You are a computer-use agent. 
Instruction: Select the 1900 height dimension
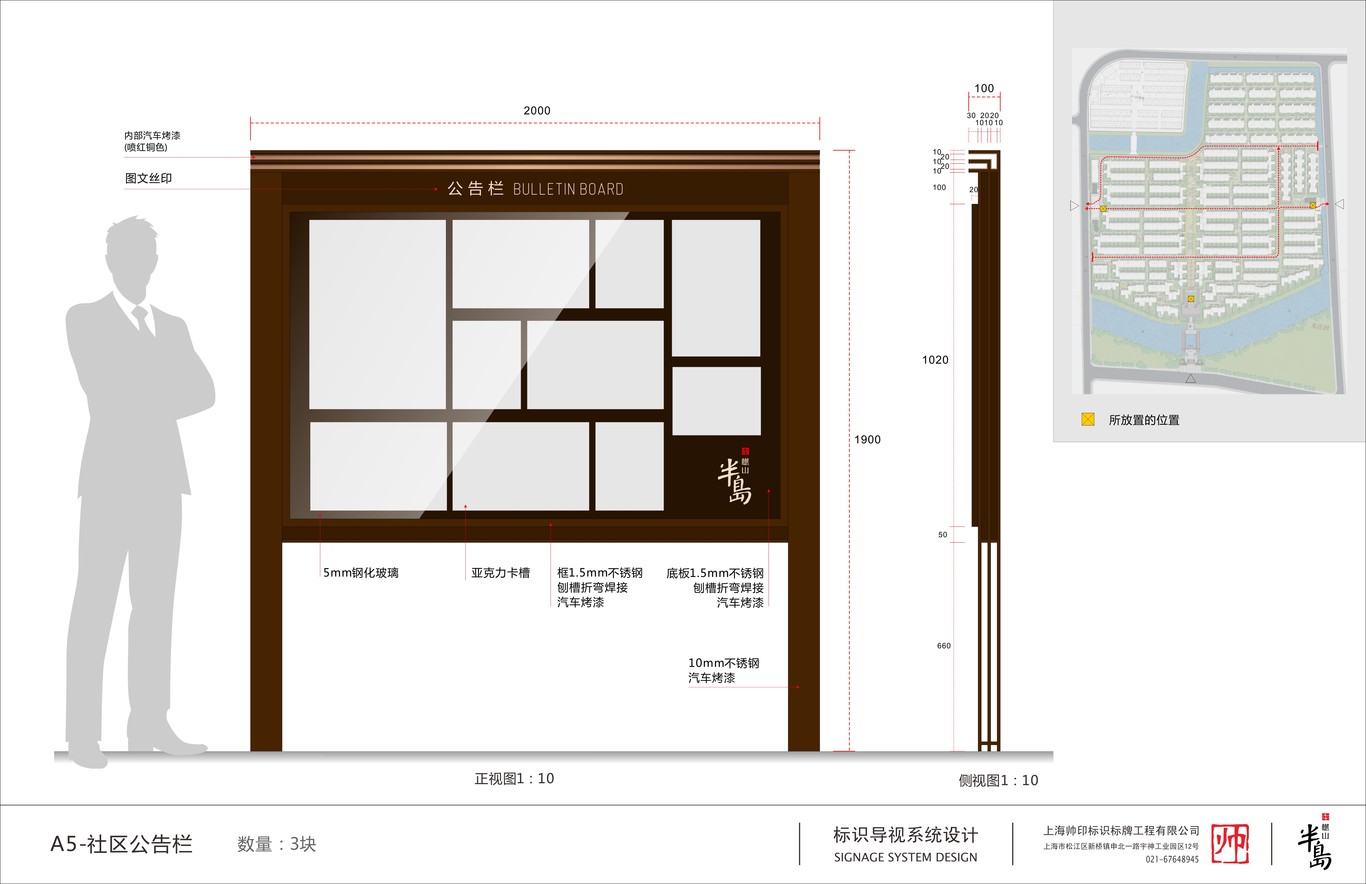click(867, 439)
